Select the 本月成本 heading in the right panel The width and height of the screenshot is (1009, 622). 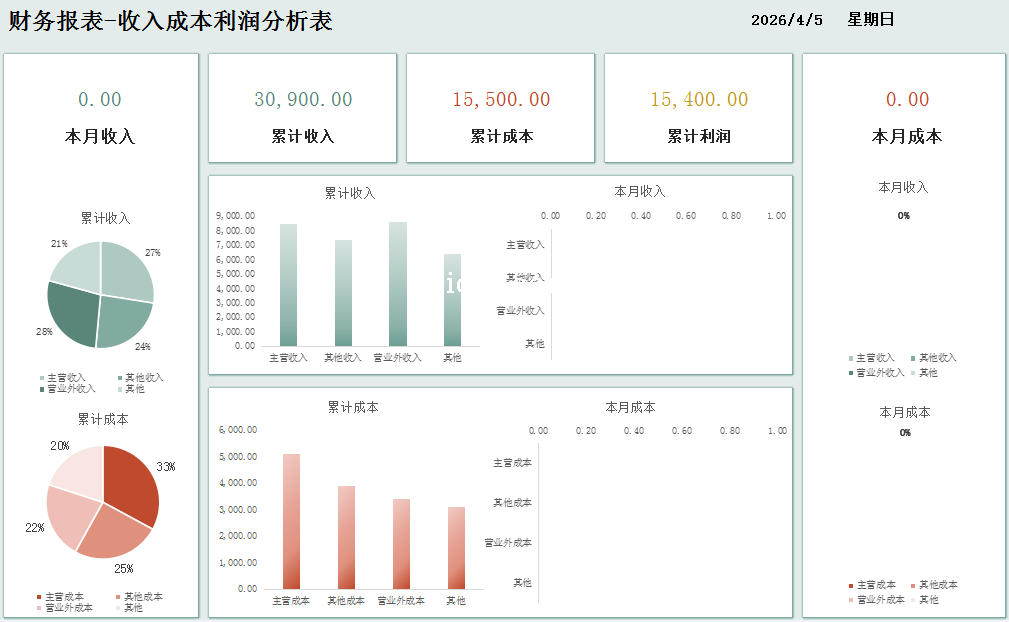907,136
